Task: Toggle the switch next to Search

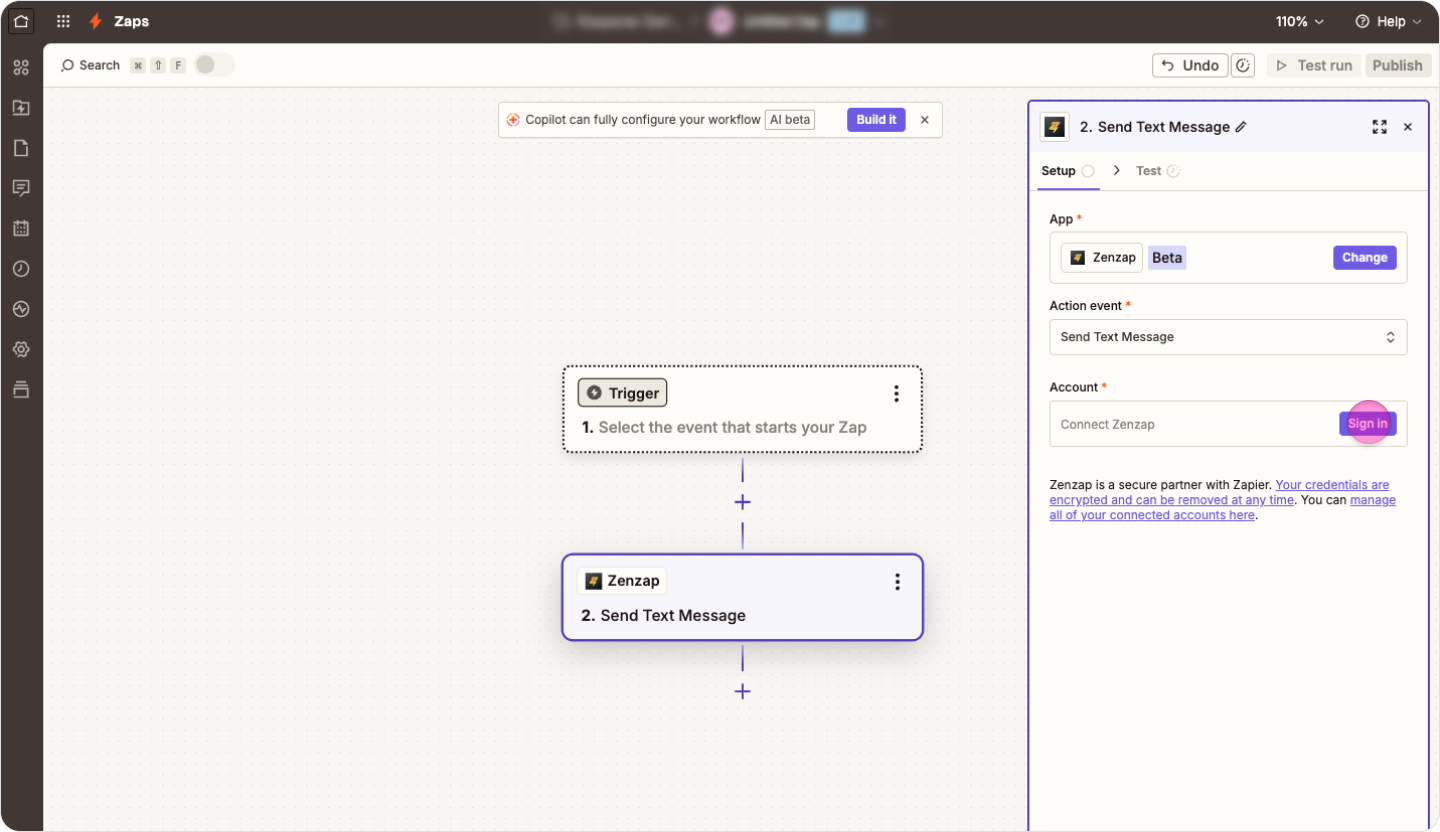Action: pos(213,65)
